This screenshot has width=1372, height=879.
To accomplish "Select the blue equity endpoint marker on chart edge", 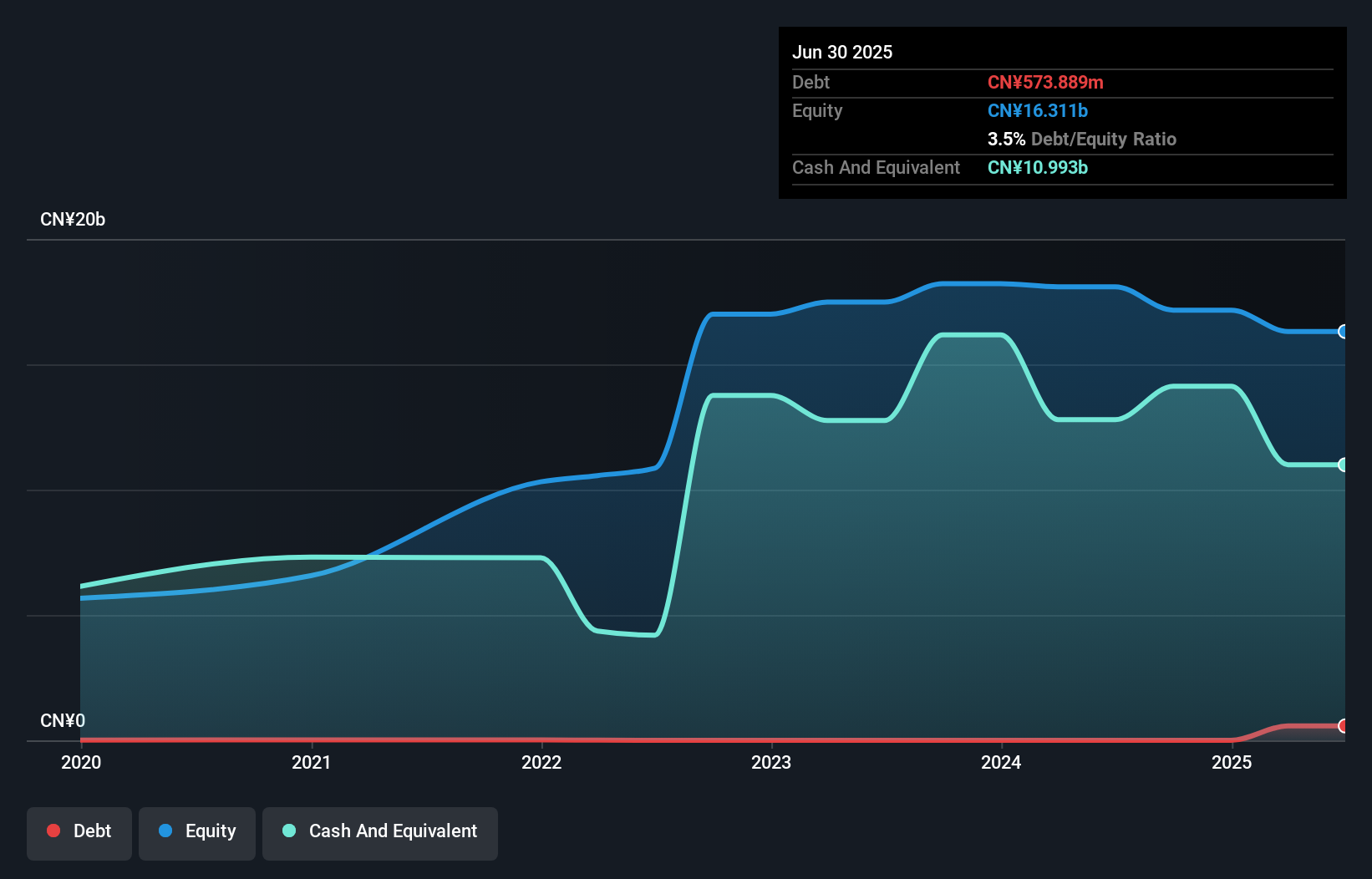I will (1343, 332).
